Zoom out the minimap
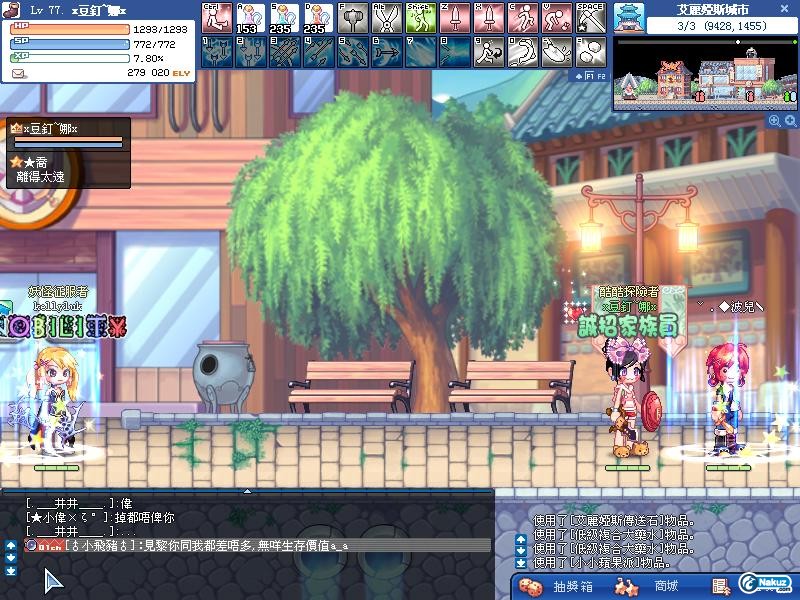Viewport: 800px width, 600px height. click(791, 120)
